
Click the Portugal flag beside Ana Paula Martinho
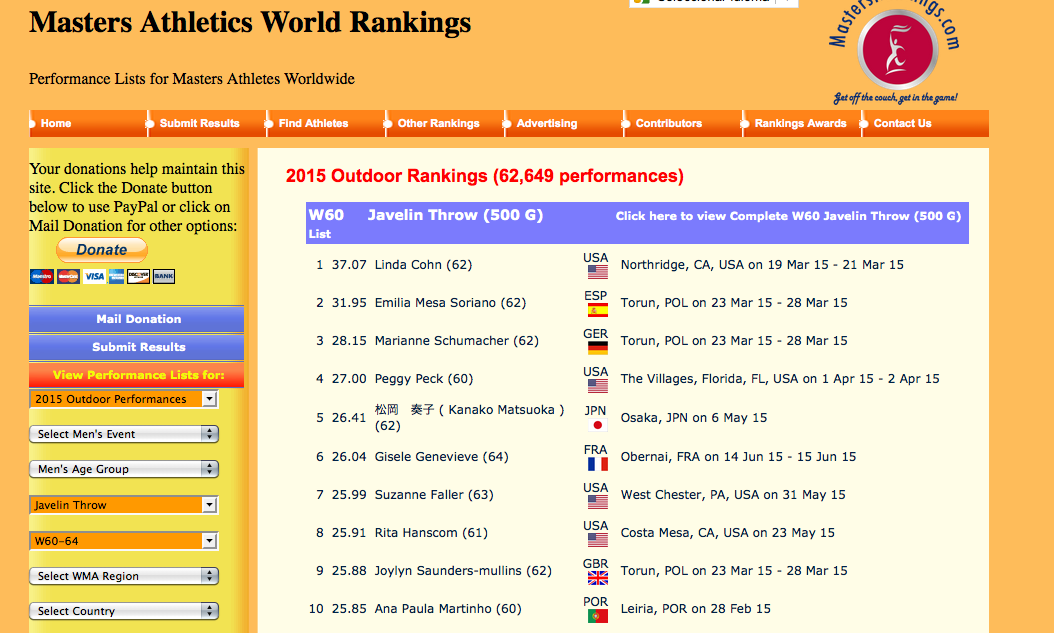tap(597, 616)
